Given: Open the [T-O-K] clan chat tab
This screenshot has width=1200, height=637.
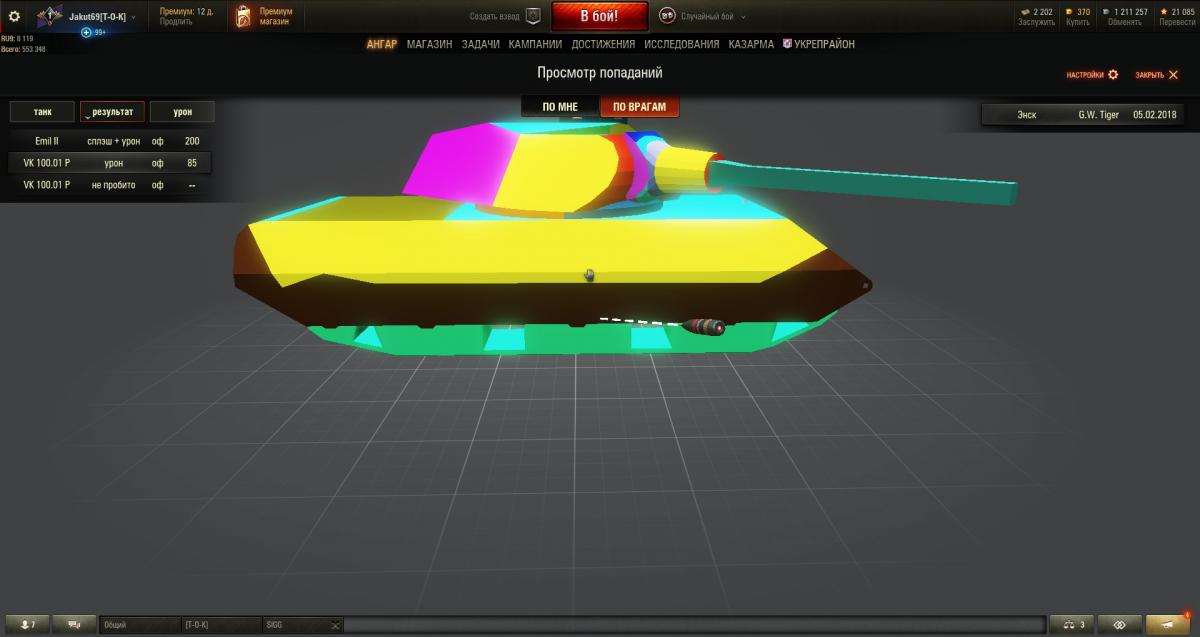Looking at the screenshot, I should pos(221,625).
